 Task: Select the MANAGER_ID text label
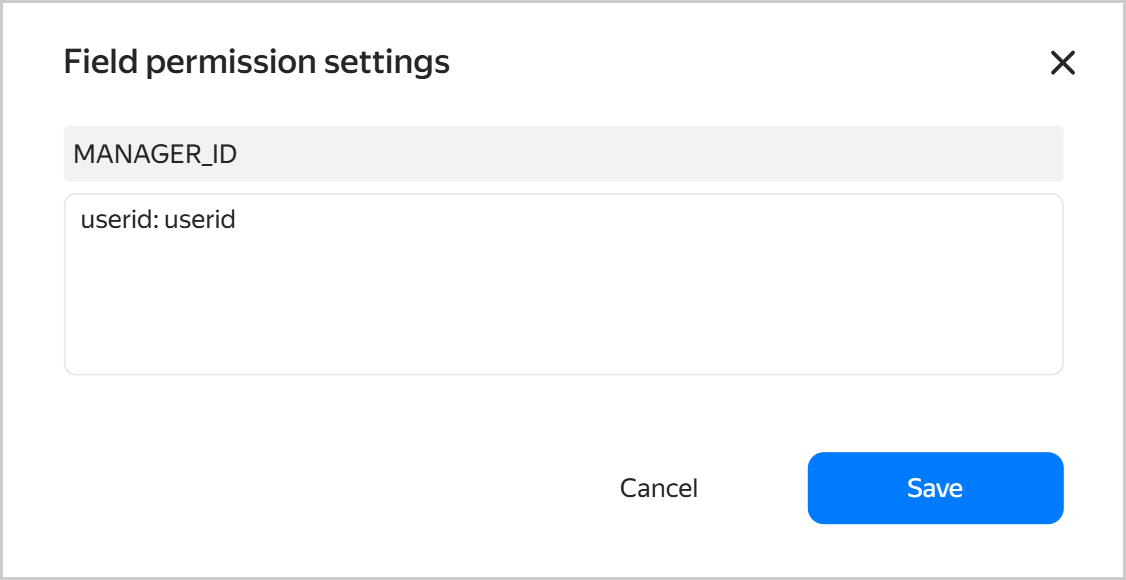coord(155,154)
